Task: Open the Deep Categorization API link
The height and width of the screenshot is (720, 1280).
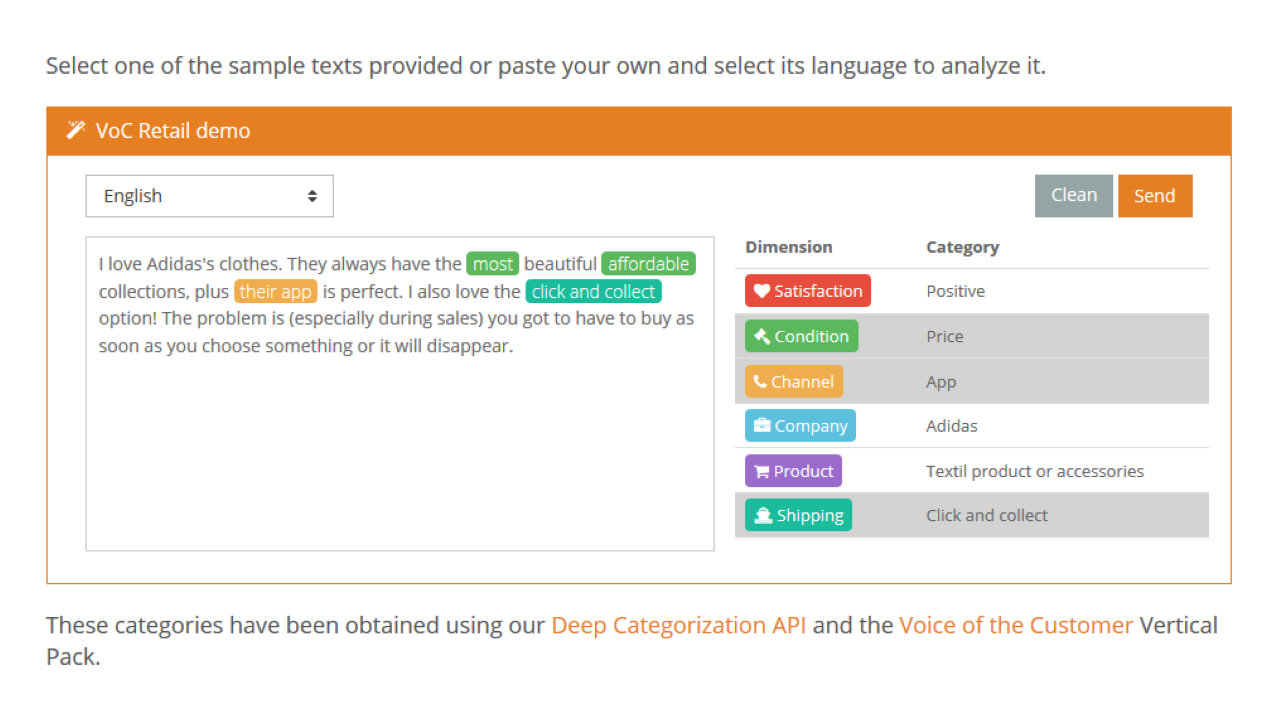Action: click(679, 626)
